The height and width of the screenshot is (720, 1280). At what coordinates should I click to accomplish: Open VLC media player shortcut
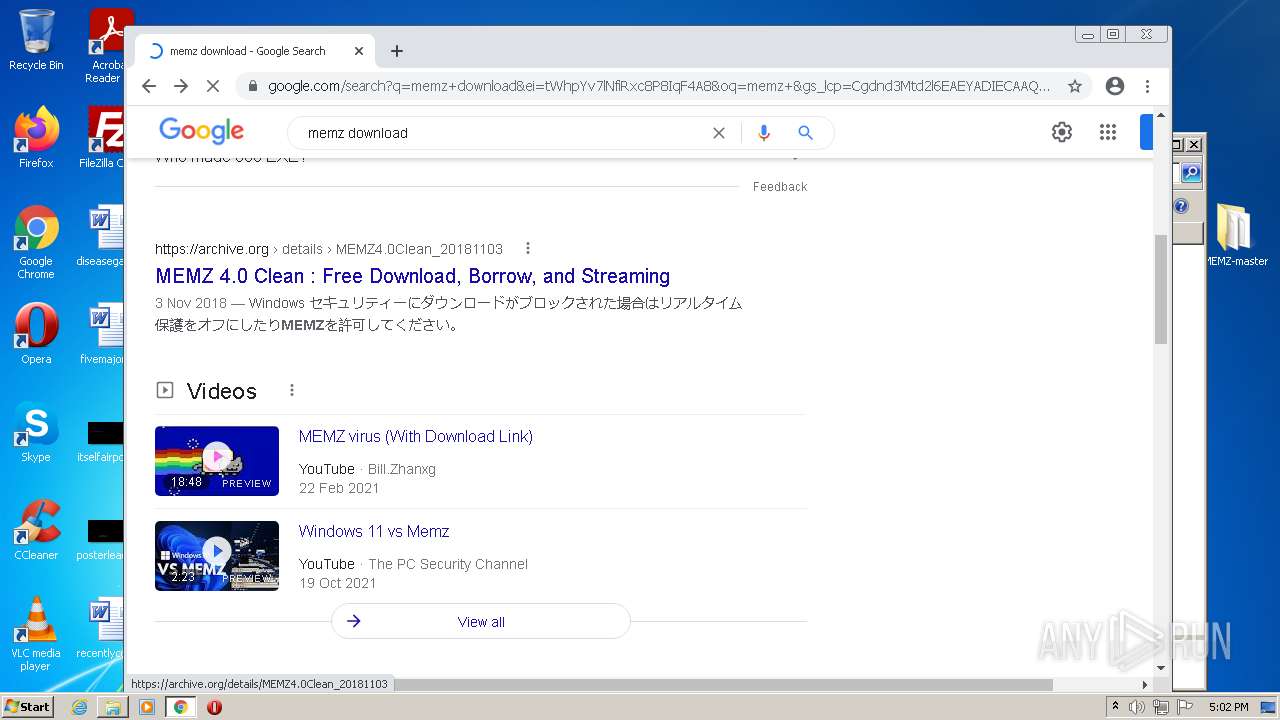pos(36,634)
